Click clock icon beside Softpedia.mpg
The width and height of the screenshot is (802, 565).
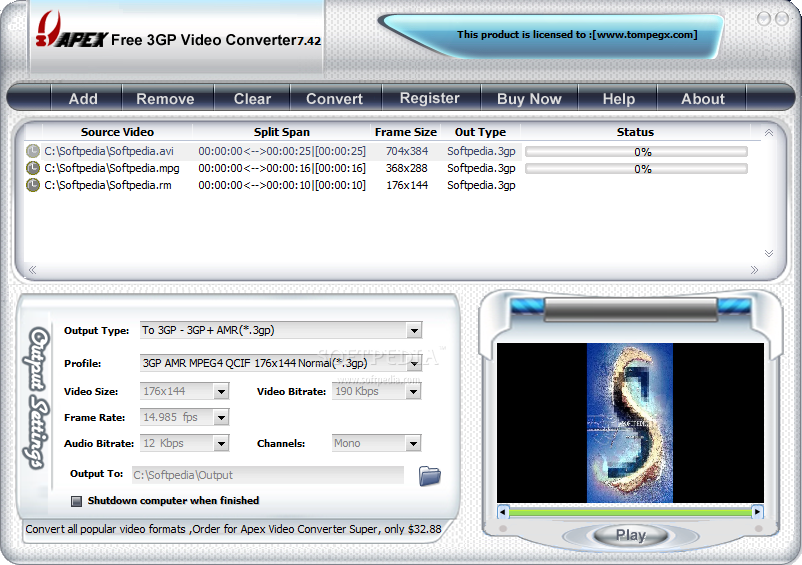[33, 168]
